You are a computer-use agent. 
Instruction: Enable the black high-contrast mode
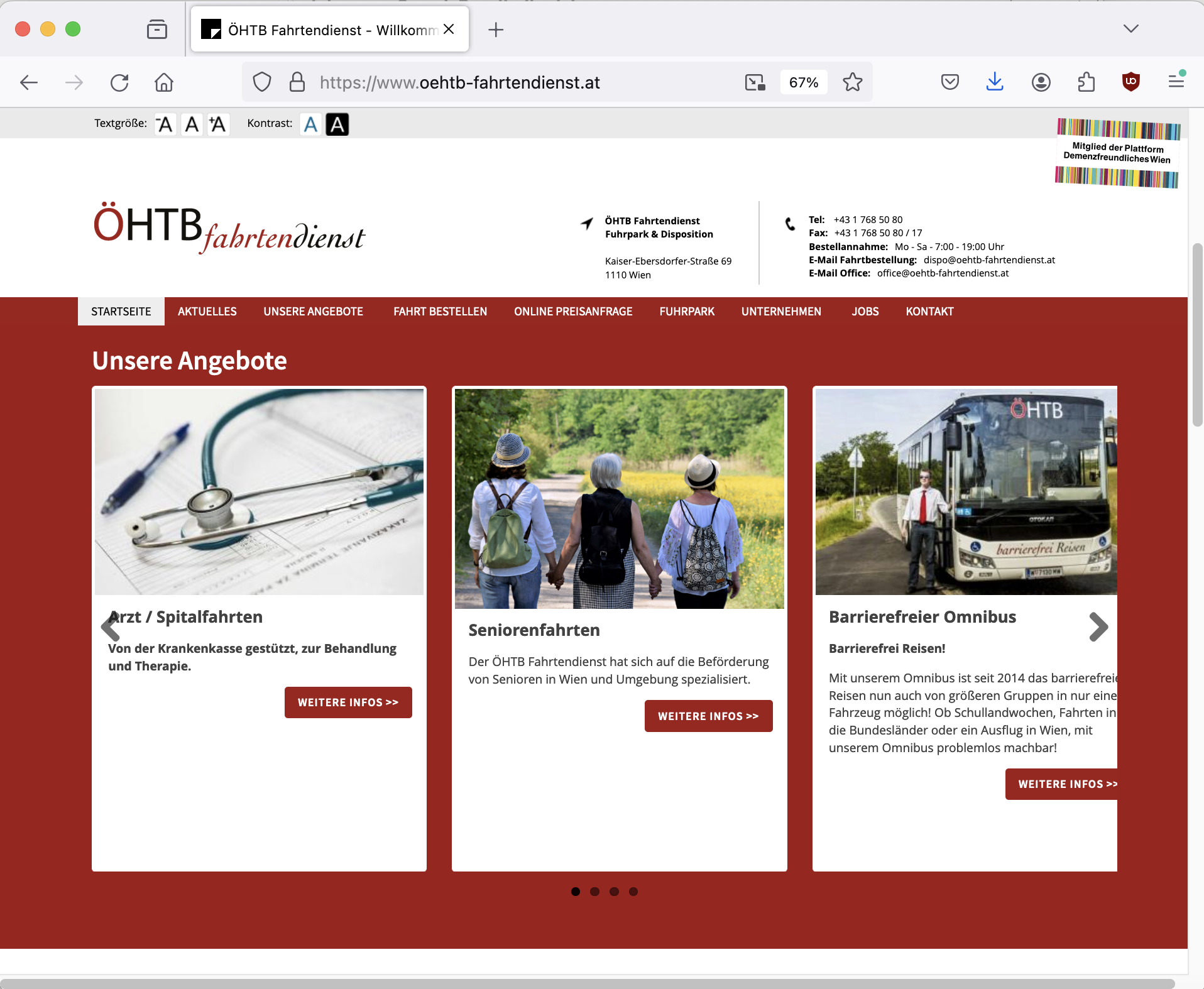pos(337,124)
